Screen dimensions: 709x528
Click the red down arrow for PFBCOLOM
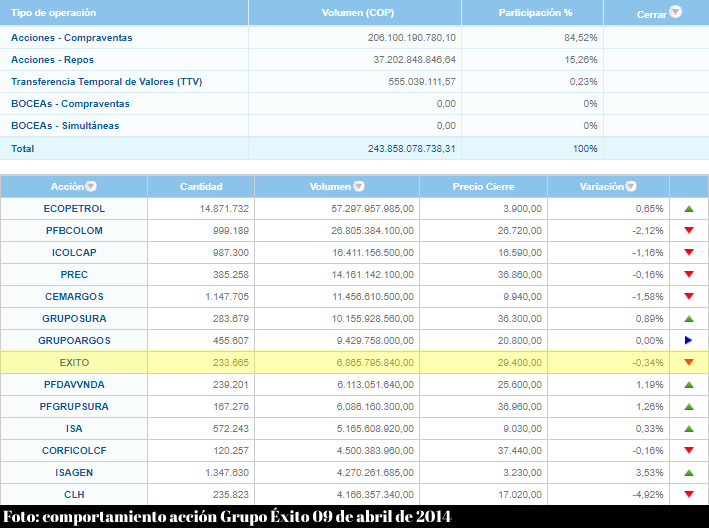(x=688, y=231)
